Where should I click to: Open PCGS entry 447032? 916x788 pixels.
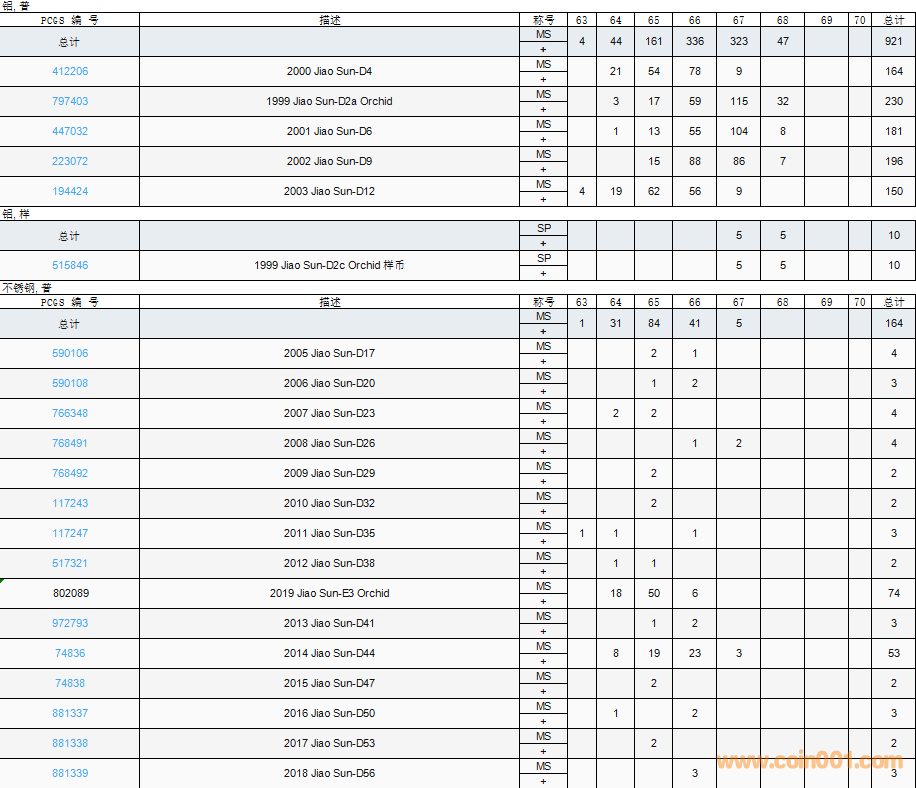[70, 132]
